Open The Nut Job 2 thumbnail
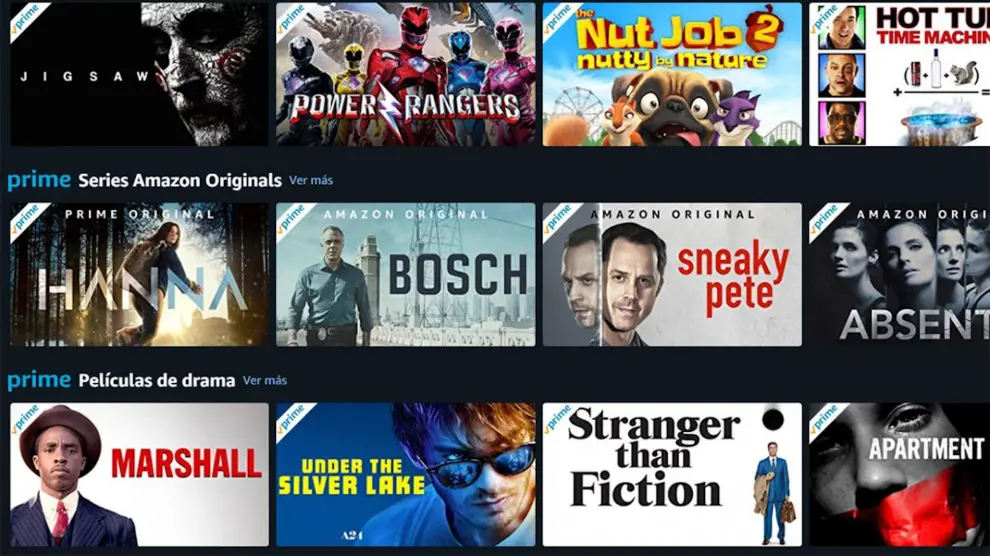The image size is (990, 556). click(672, 73)
